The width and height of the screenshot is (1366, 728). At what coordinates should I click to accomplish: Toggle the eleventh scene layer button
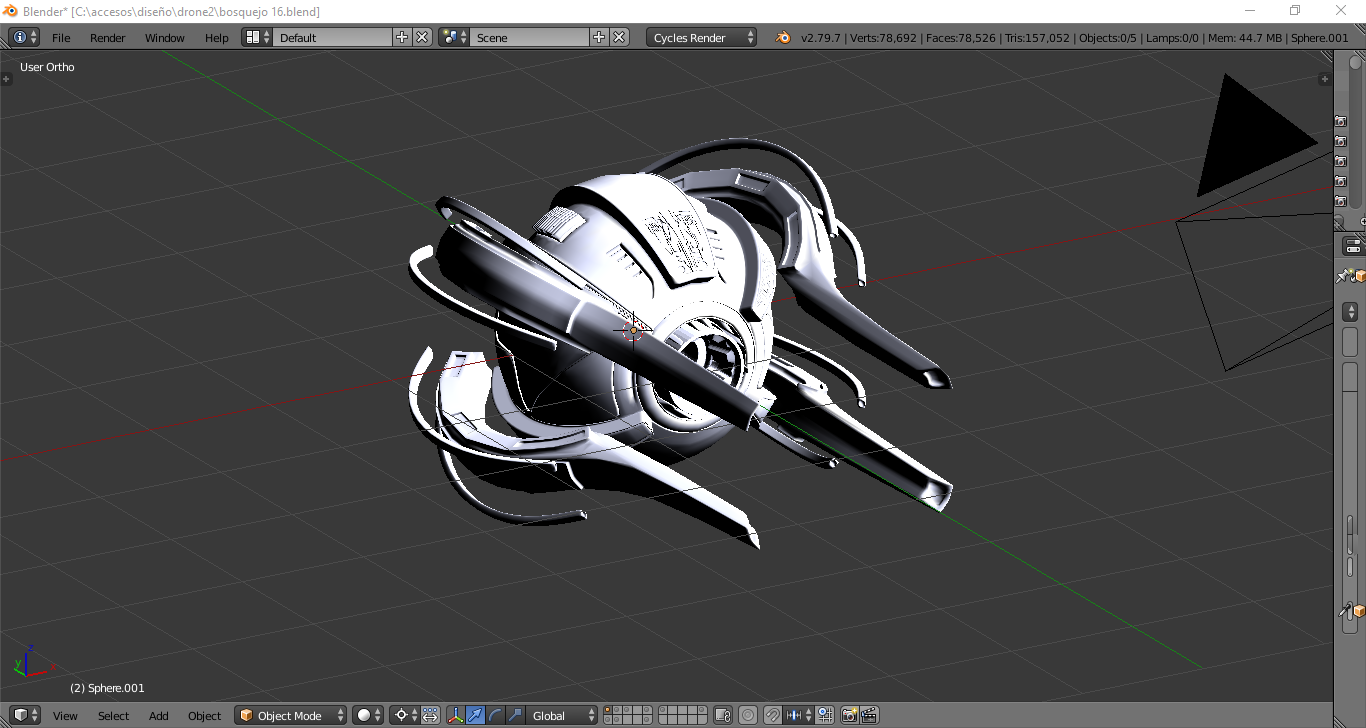[x=663, y=710]
